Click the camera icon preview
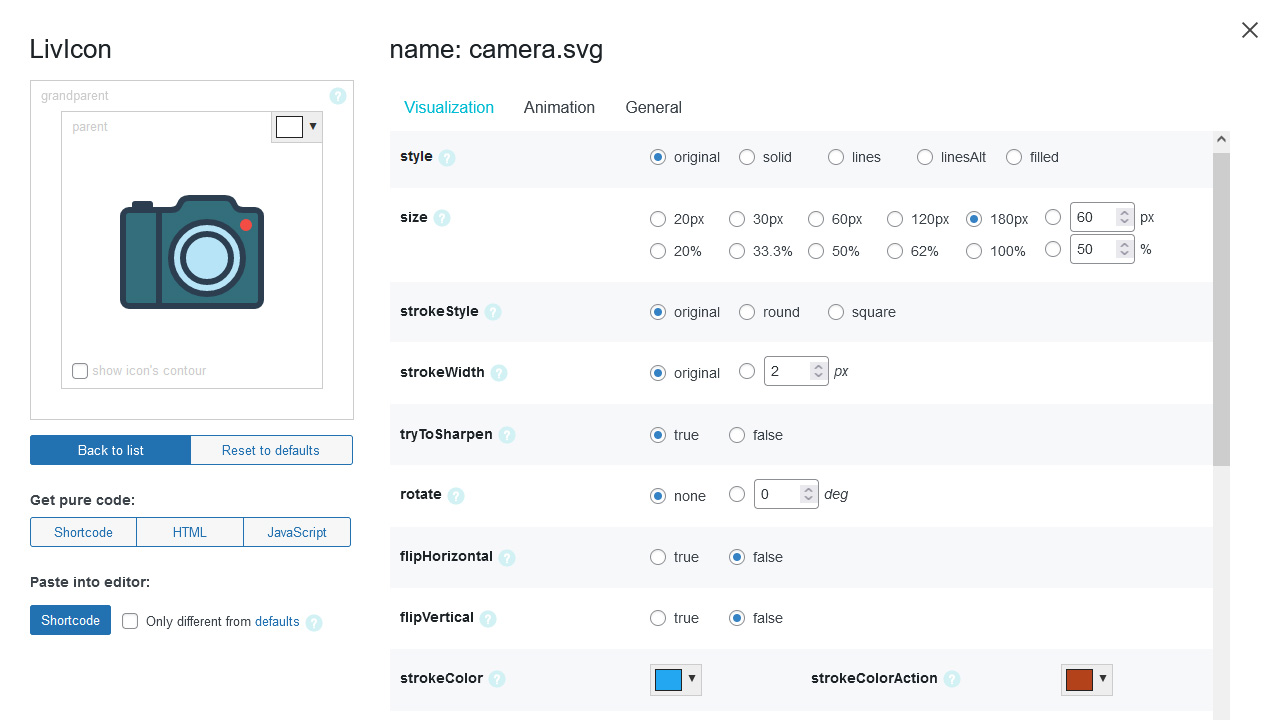 (192, 252)
